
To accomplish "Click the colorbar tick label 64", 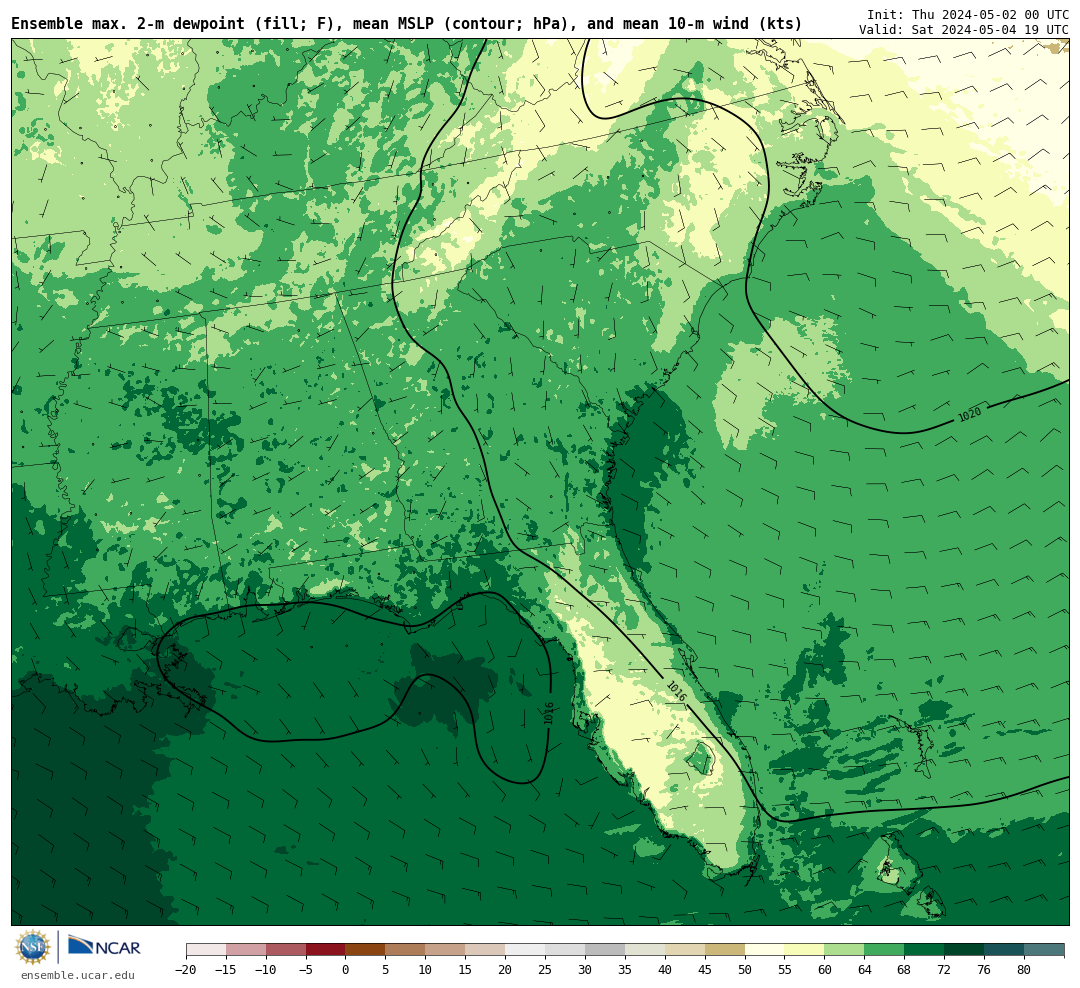I will pyautogui.click(x=865, y=970).
